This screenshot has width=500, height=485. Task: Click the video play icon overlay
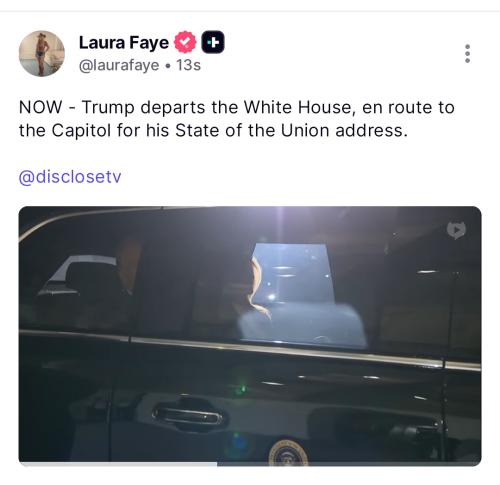(x=456, y=230)
